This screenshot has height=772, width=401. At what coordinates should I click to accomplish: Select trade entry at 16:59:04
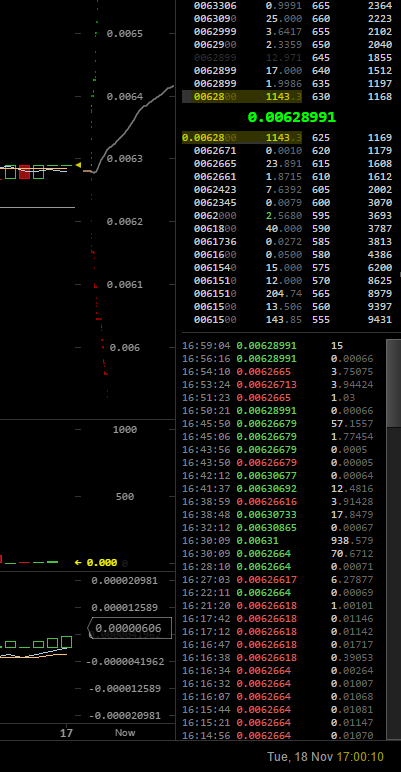coord(278,346)
